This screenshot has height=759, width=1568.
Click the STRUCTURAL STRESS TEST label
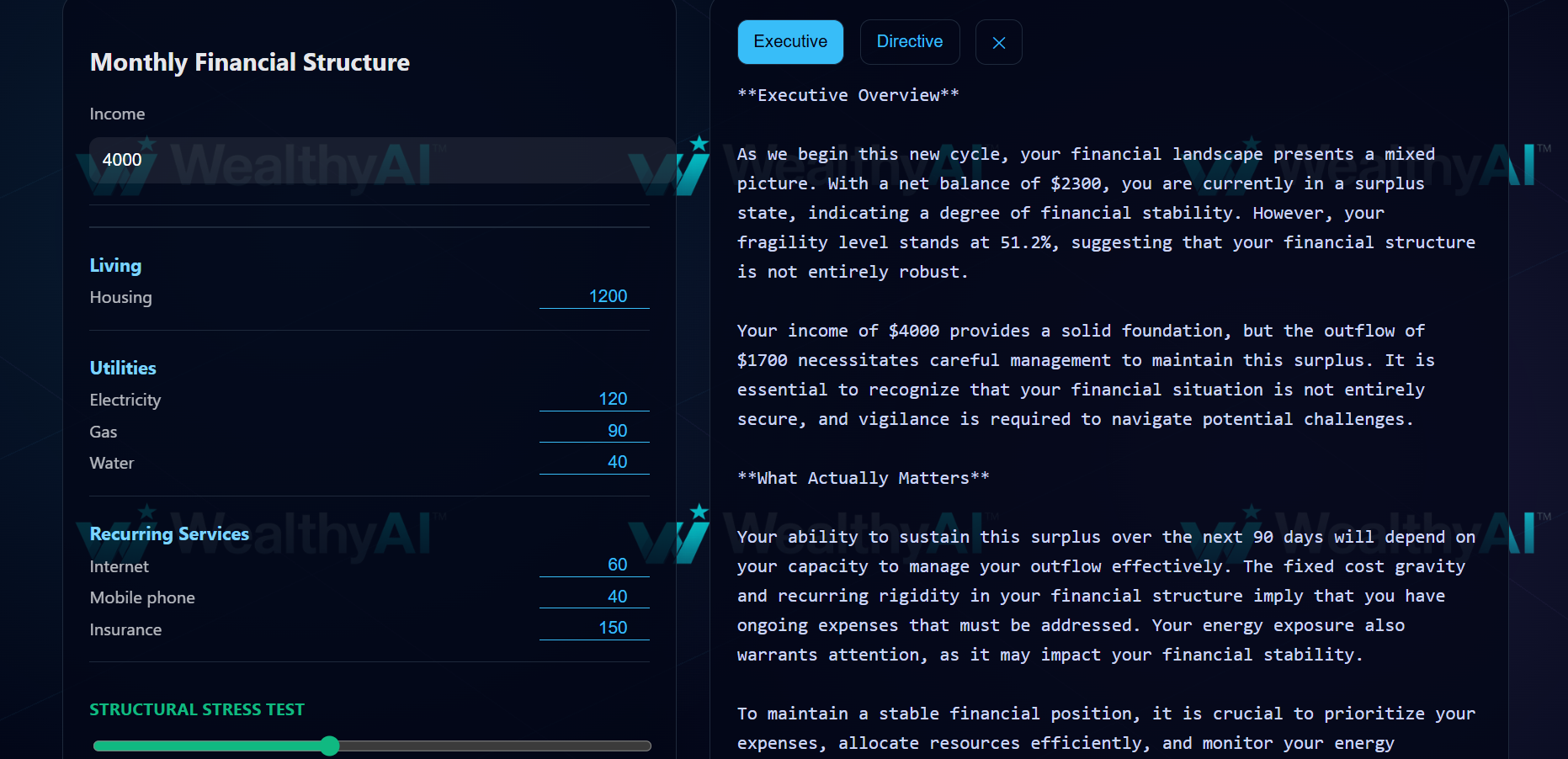197,709
